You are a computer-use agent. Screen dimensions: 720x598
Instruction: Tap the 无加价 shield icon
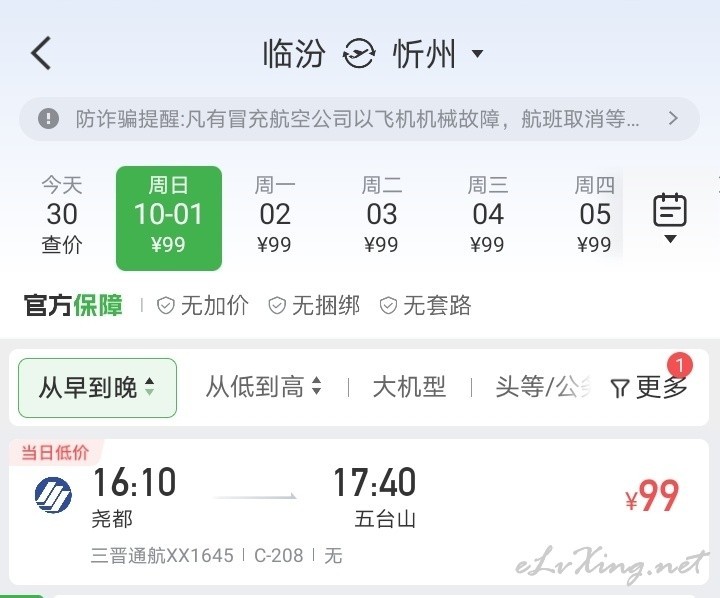point(166,305)
